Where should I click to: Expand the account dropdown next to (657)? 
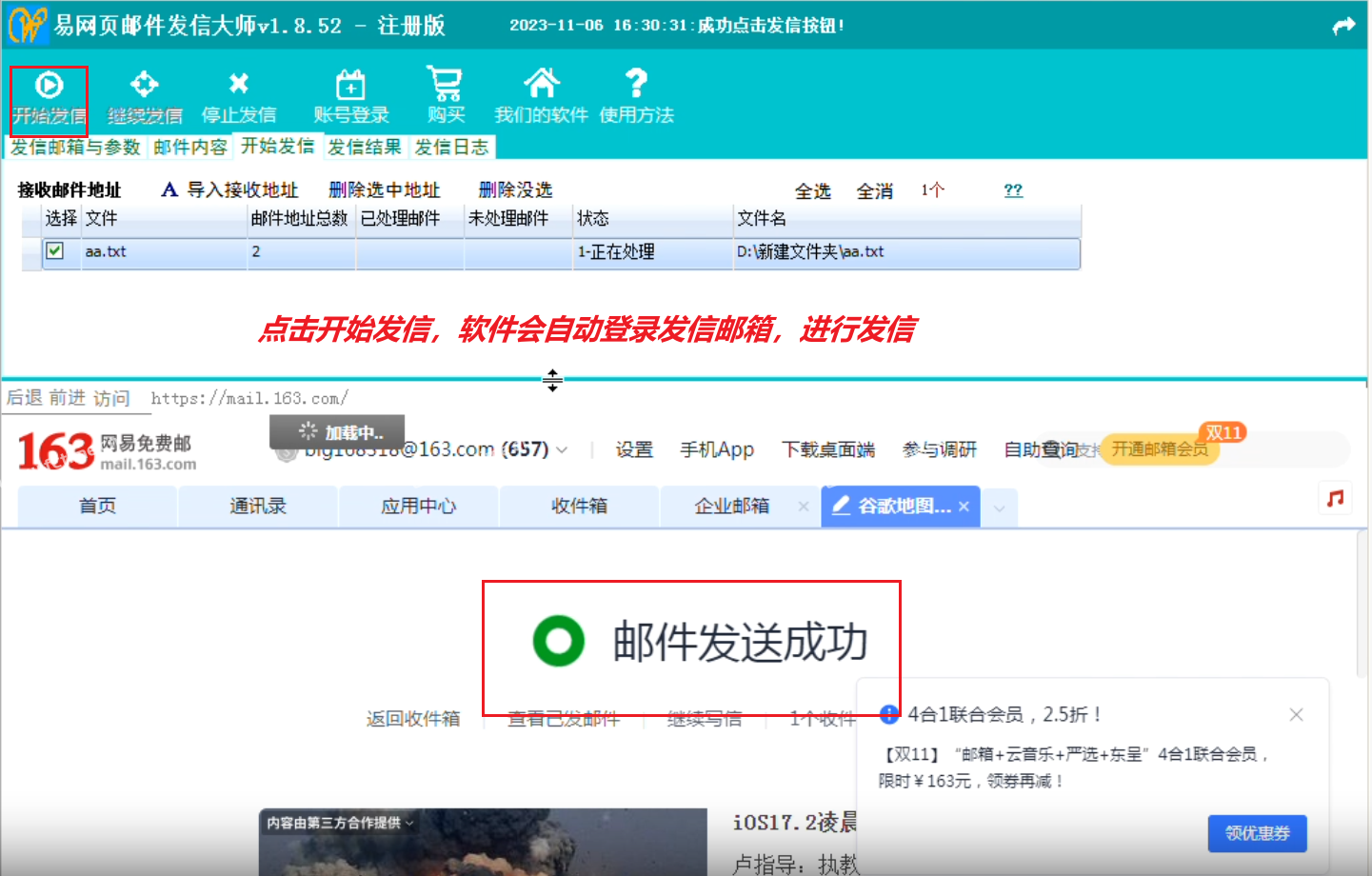point(562,449)
